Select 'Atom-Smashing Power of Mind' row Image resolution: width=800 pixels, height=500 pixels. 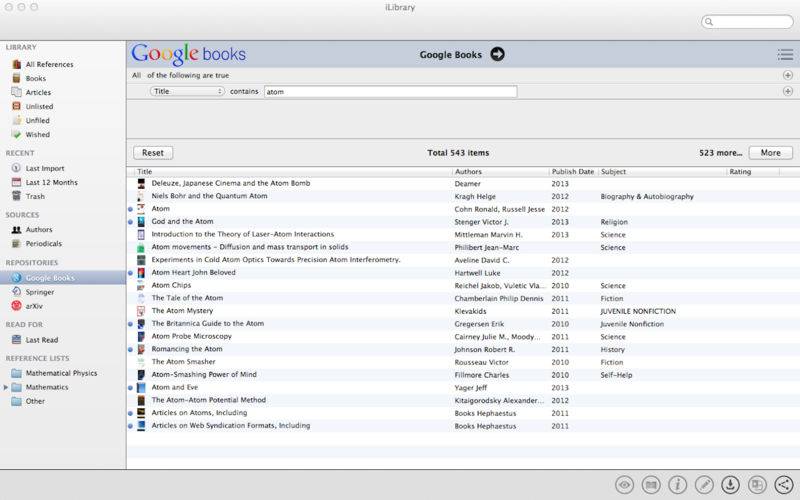point(463,375)
